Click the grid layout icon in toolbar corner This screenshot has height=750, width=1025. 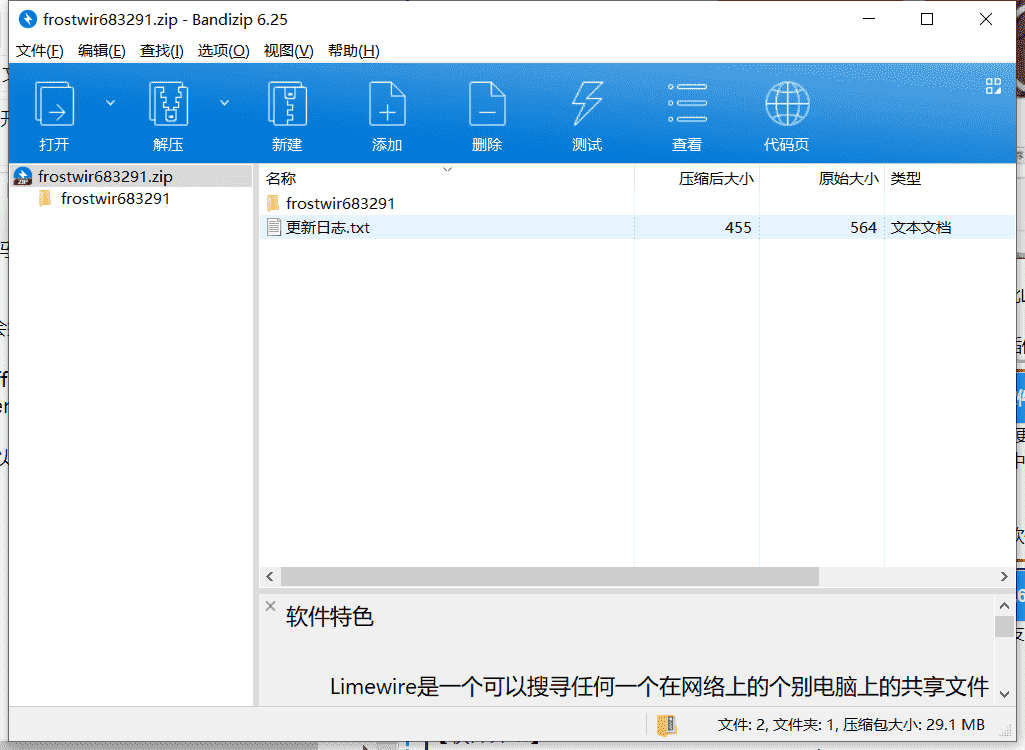click(993, 86)
